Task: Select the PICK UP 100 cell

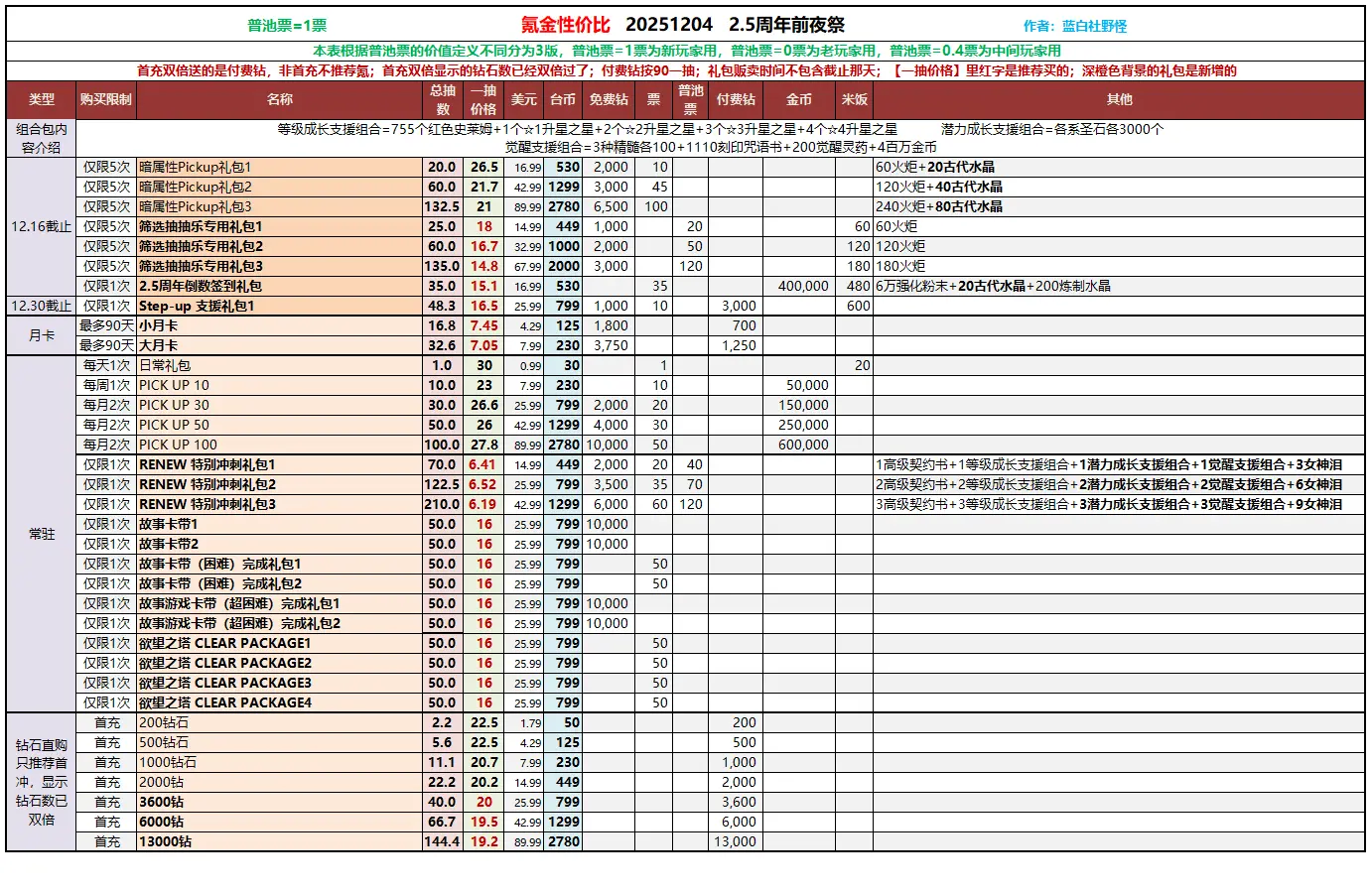Action: click(178, 445)
